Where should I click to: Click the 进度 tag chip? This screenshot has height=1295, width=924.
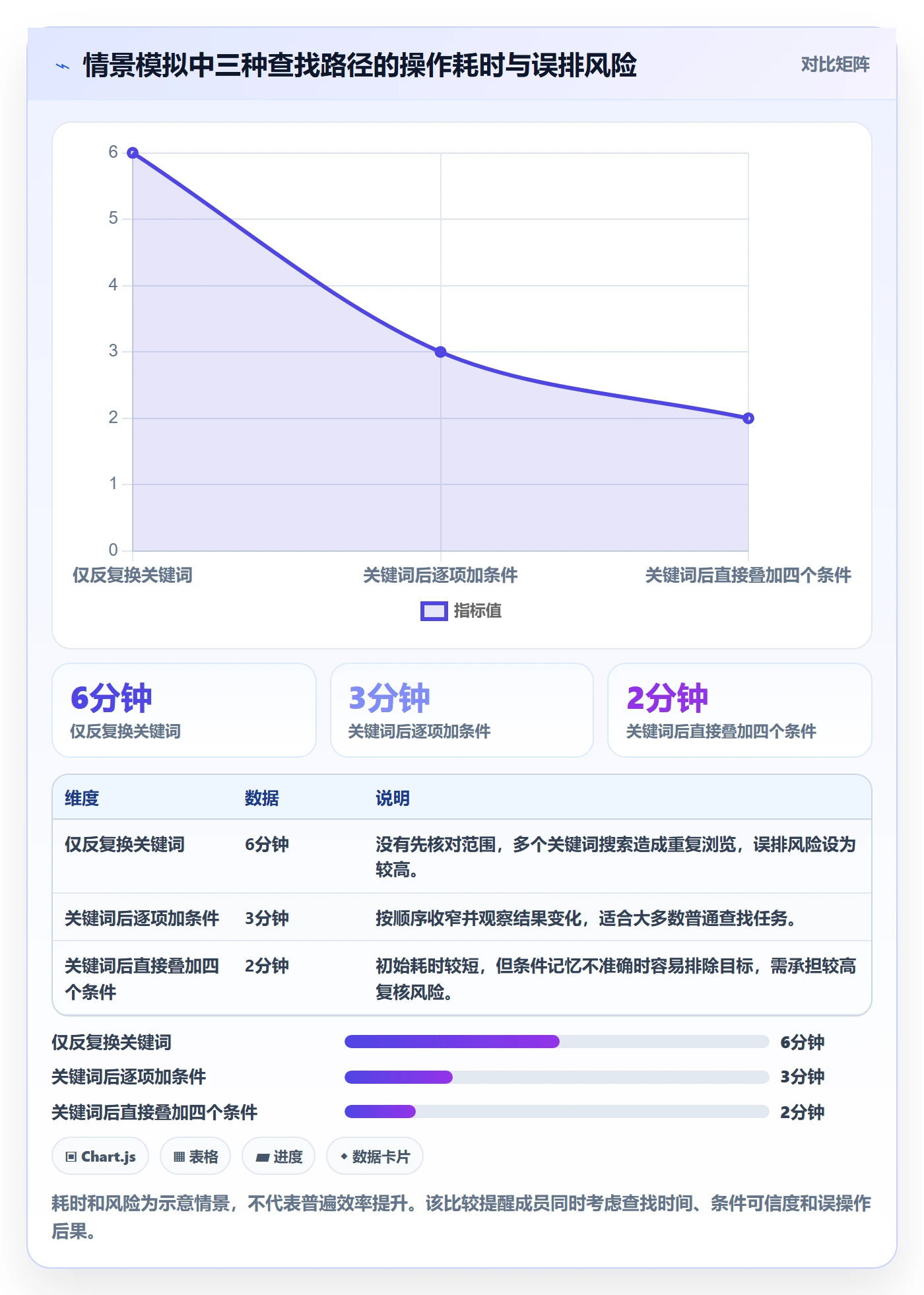coord(279,1156)
